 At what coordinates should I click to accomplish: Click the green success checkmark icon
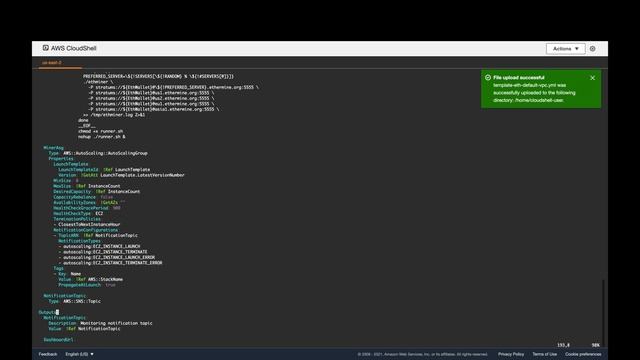point(488,78)
